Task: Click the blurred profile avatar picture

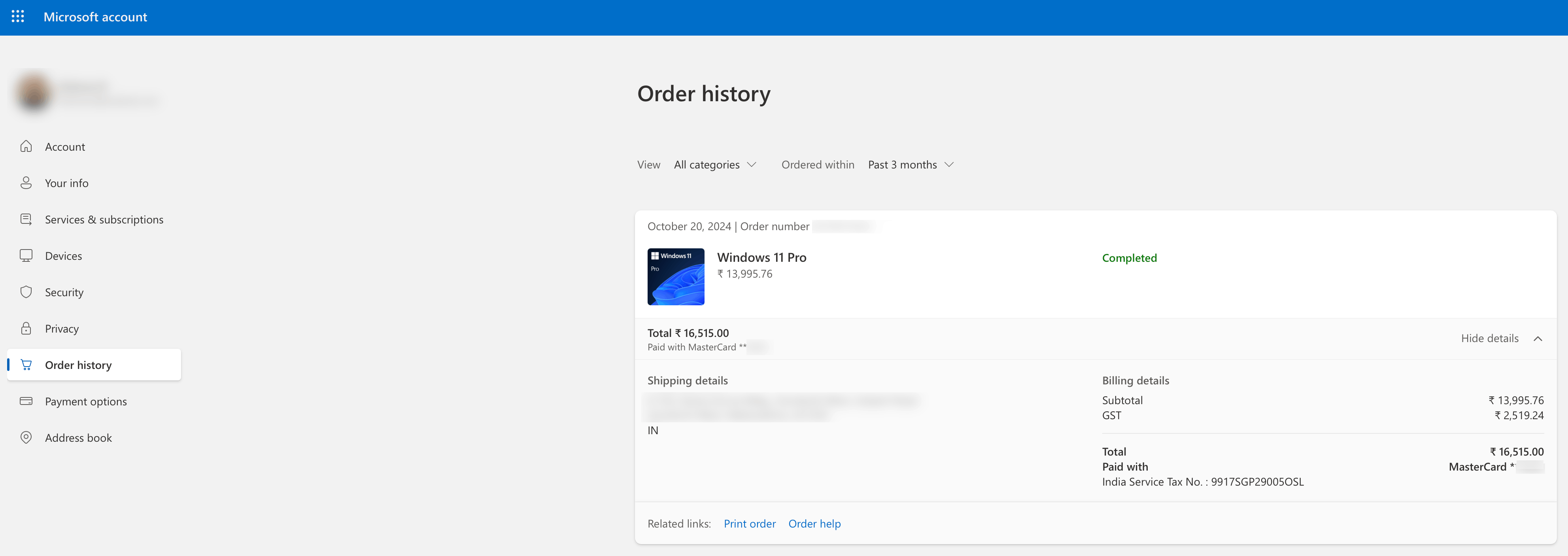Action: point(34,93)
